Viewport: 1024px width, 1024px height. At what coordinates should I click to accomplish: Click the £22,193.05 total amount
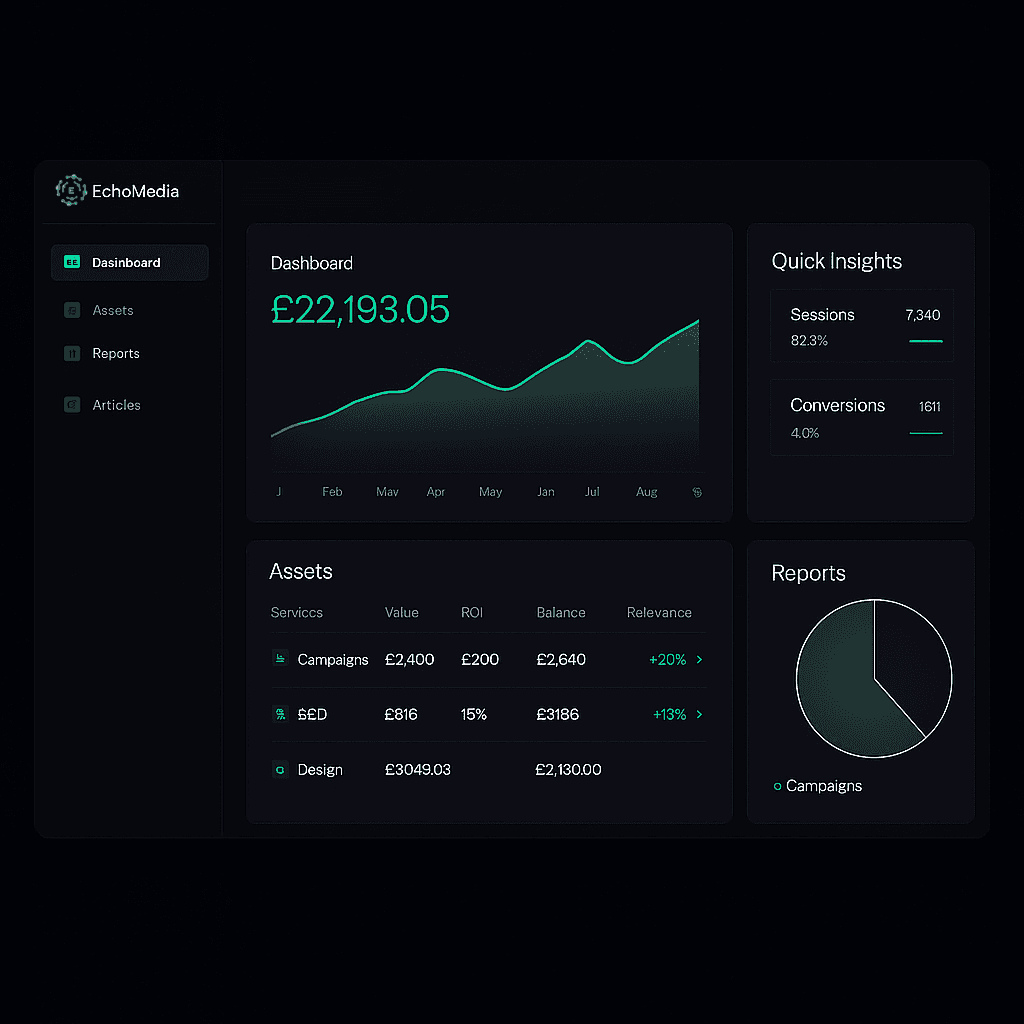pos(360,310)
